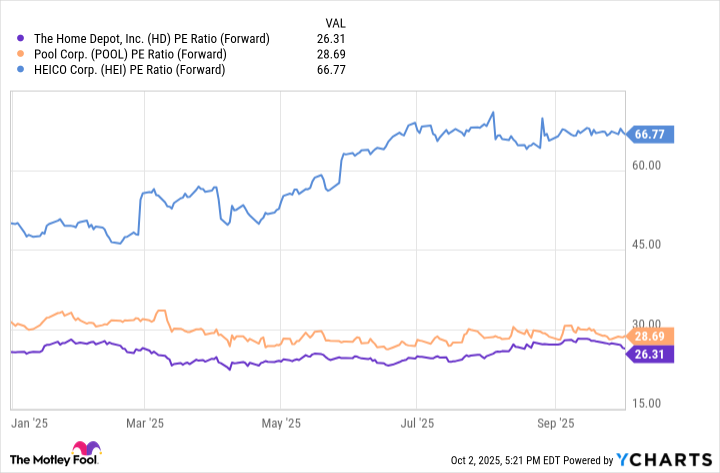720x473 pixels.
Task: Click the Powered by text
Action: (587, 460)
